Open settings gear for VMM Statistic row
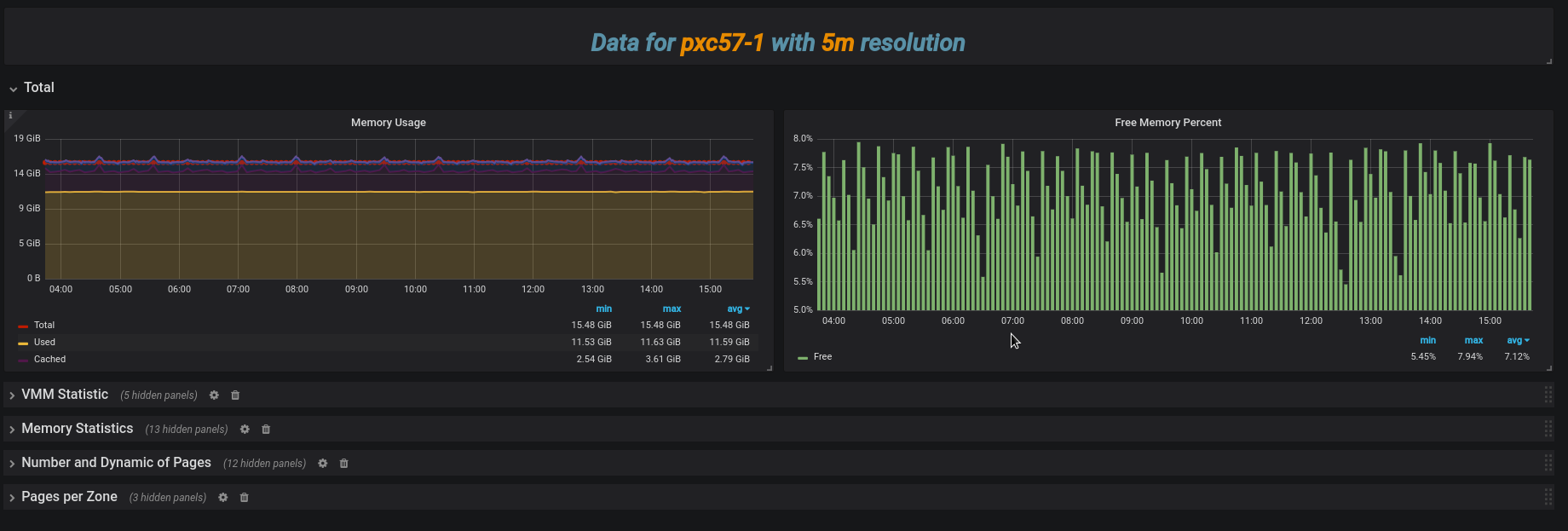Viewport: 1568px width, 531px height. (214, 395)
